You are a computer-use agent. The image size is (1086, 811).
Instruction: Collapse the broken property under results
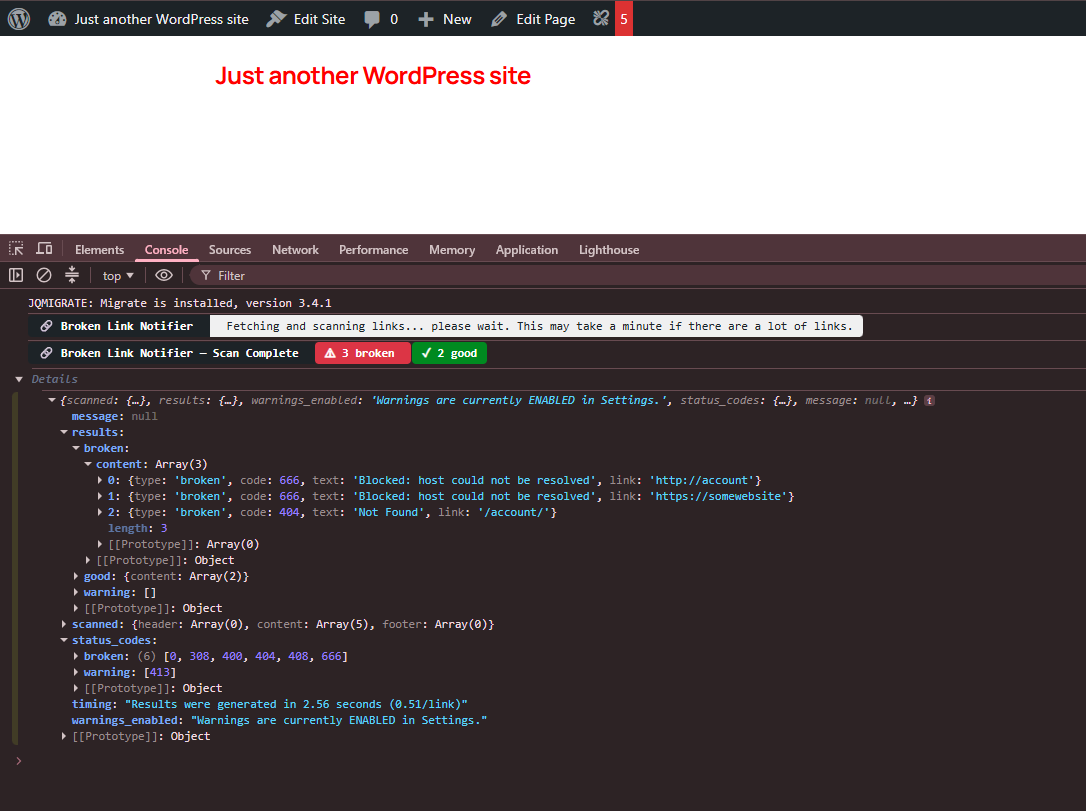pos(76,448)
